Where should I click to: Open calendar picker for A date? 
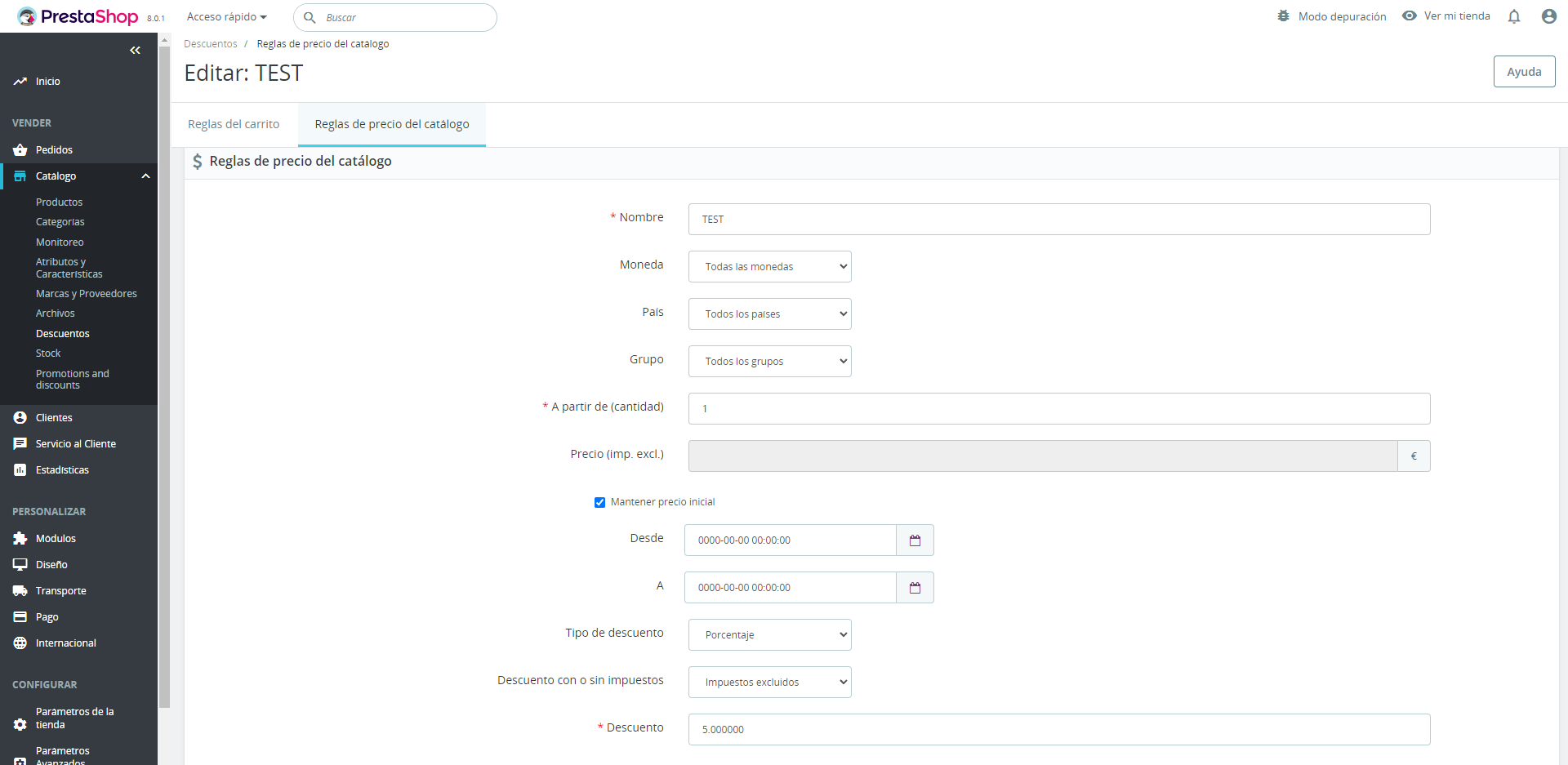[915, 588]
